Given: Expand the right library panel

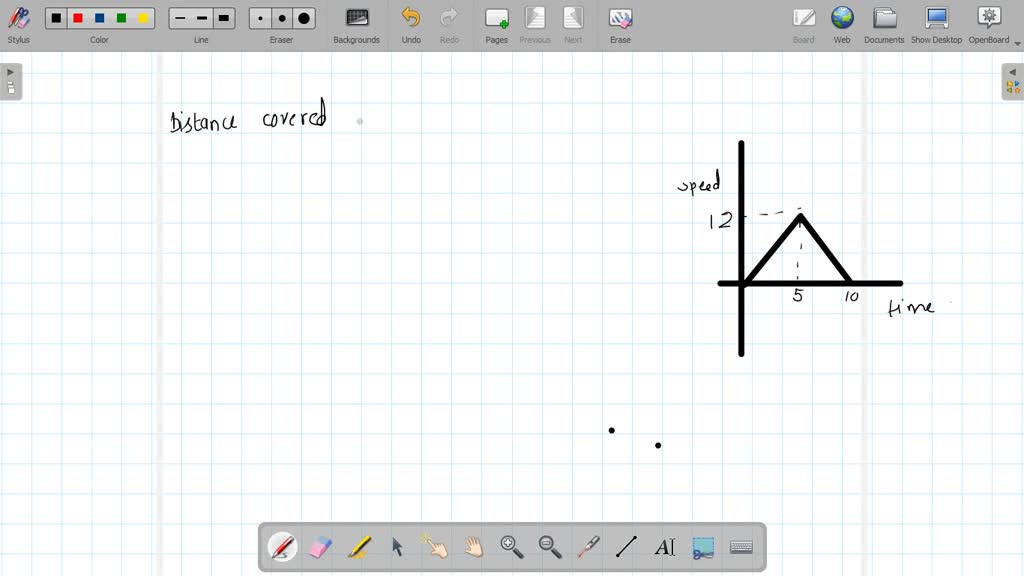Looking at the screenshot, I should pyautogui.click(x=1012, y=82).
